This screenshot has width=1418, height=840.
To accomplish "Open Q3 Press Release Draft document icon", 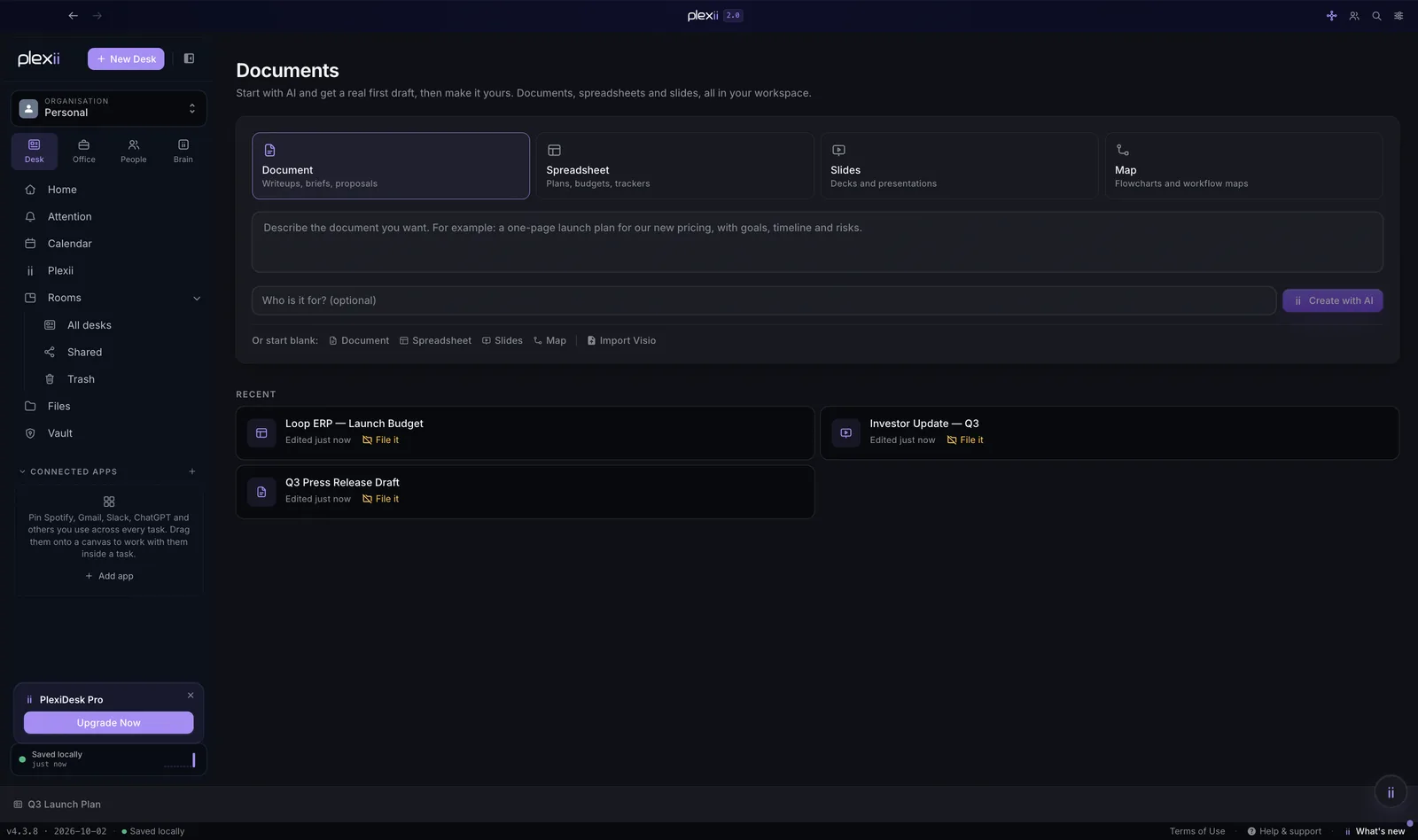I will click(x=261, y=492).
